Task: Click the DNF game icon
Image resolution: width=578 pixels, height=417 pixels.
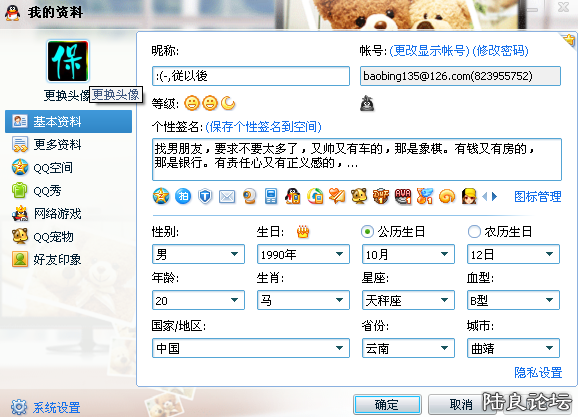Action: coord(381,197)
